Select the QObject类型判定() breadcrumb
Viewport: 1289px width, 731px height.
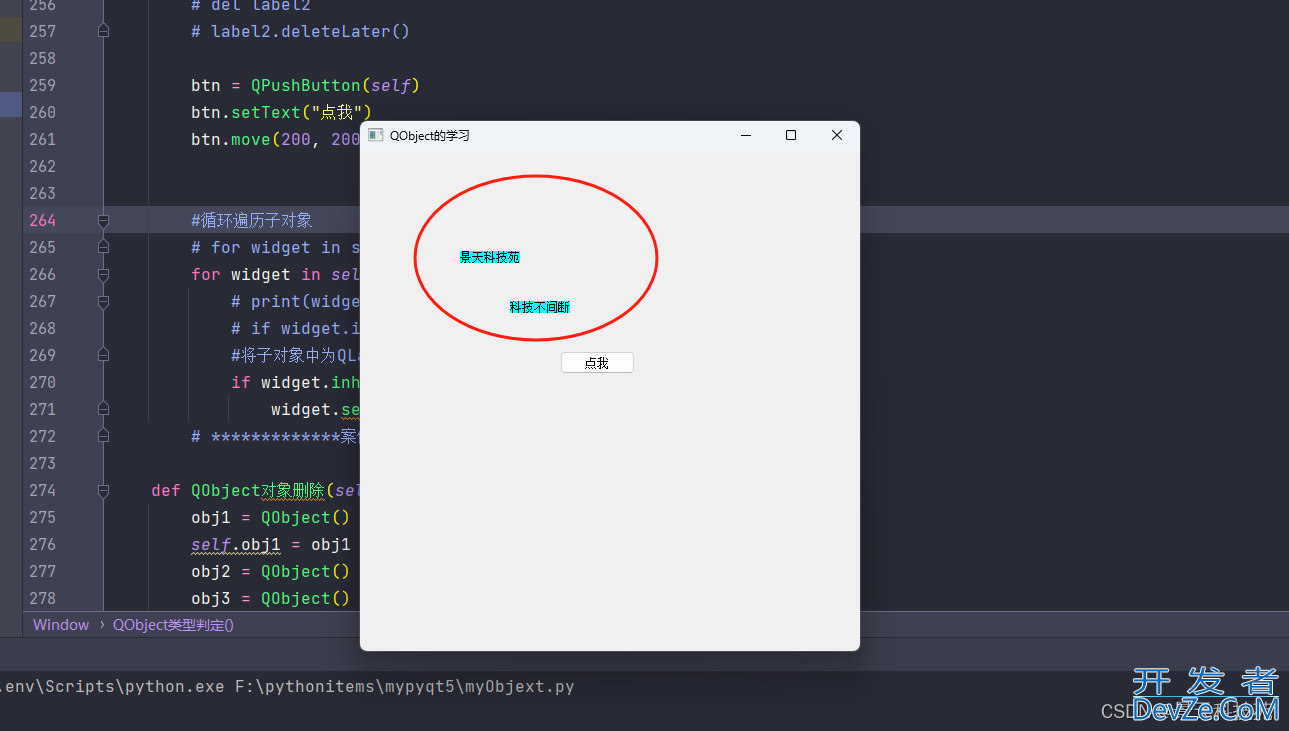coord(173,625)
